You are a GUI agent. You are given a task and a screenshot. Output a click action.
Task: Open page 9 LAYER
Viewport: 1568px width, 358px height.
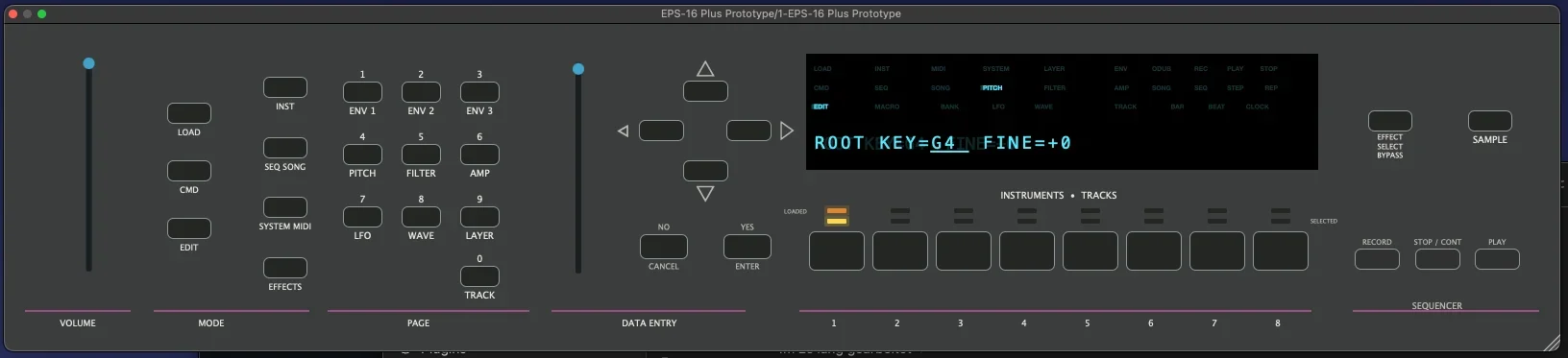click(479, 217)
